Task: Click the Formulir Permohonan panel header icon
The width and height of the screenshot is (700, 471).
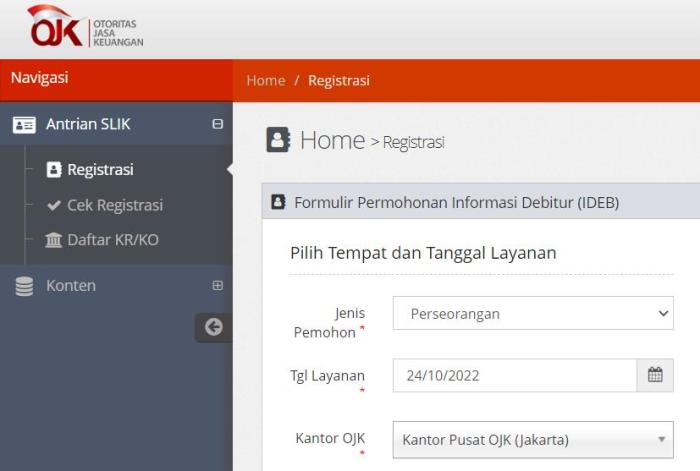Action: 278,202
